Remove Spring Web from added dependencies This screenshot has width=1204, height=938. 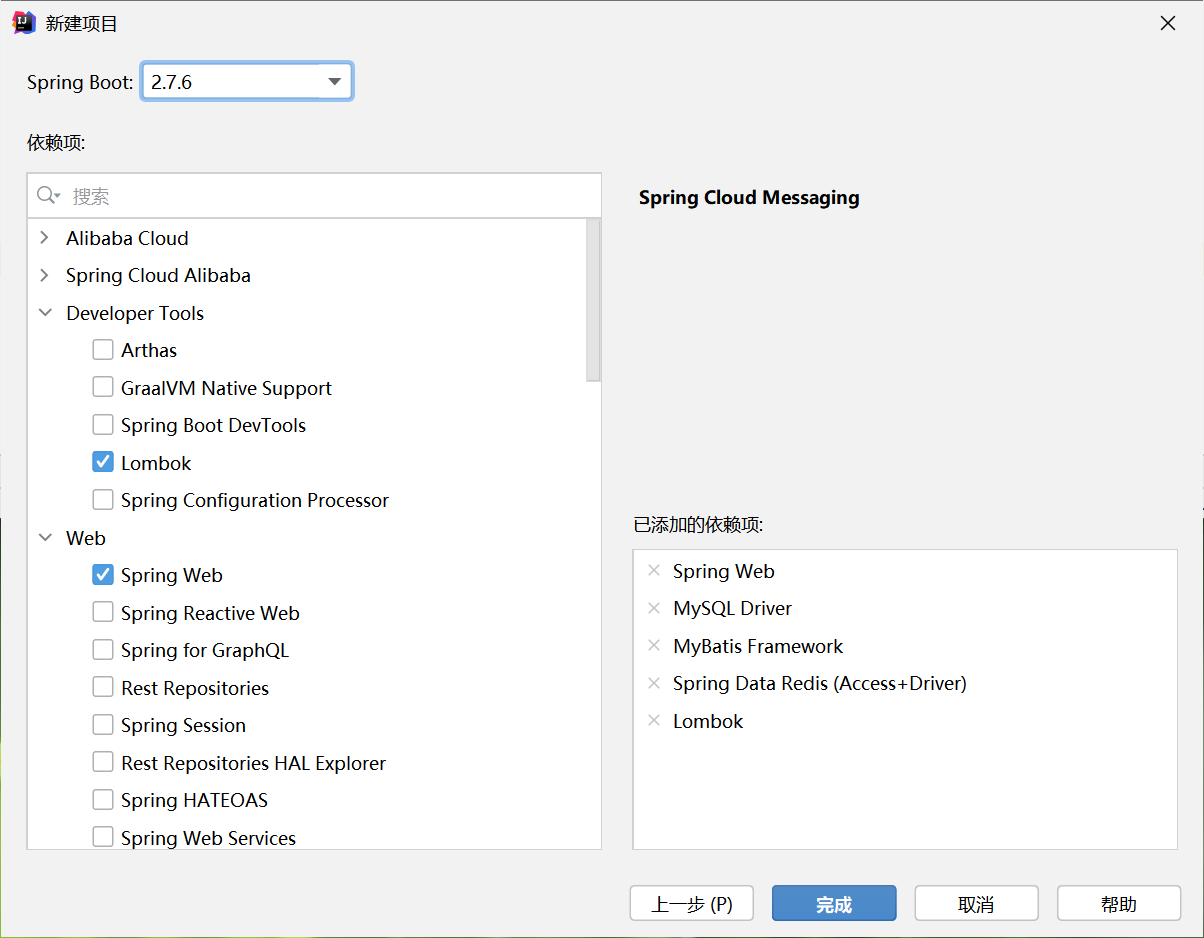(x=654, y=571)
